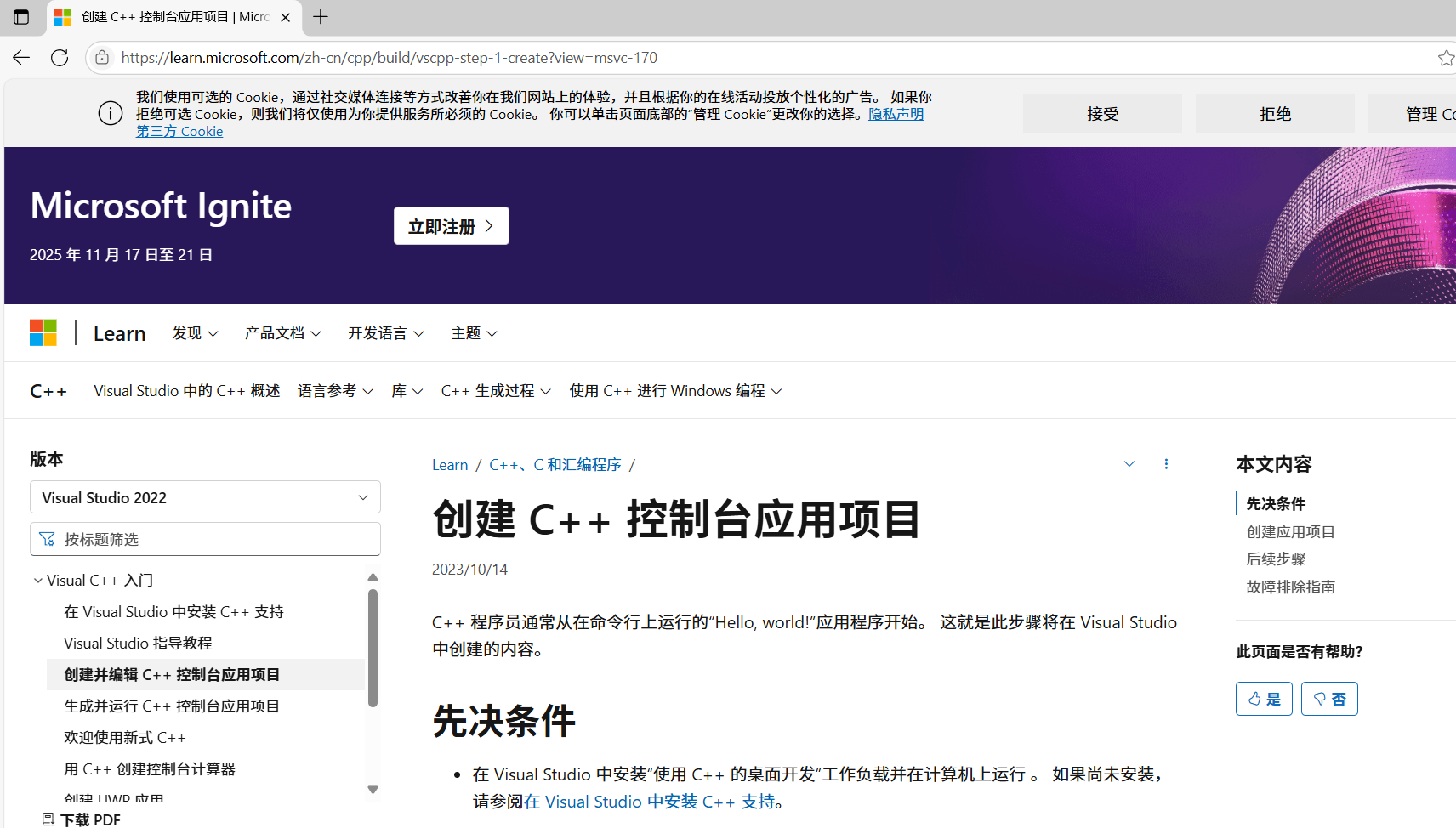Go back to previous page
Viewport: 1456px width, 828px height.
[21, 58]
